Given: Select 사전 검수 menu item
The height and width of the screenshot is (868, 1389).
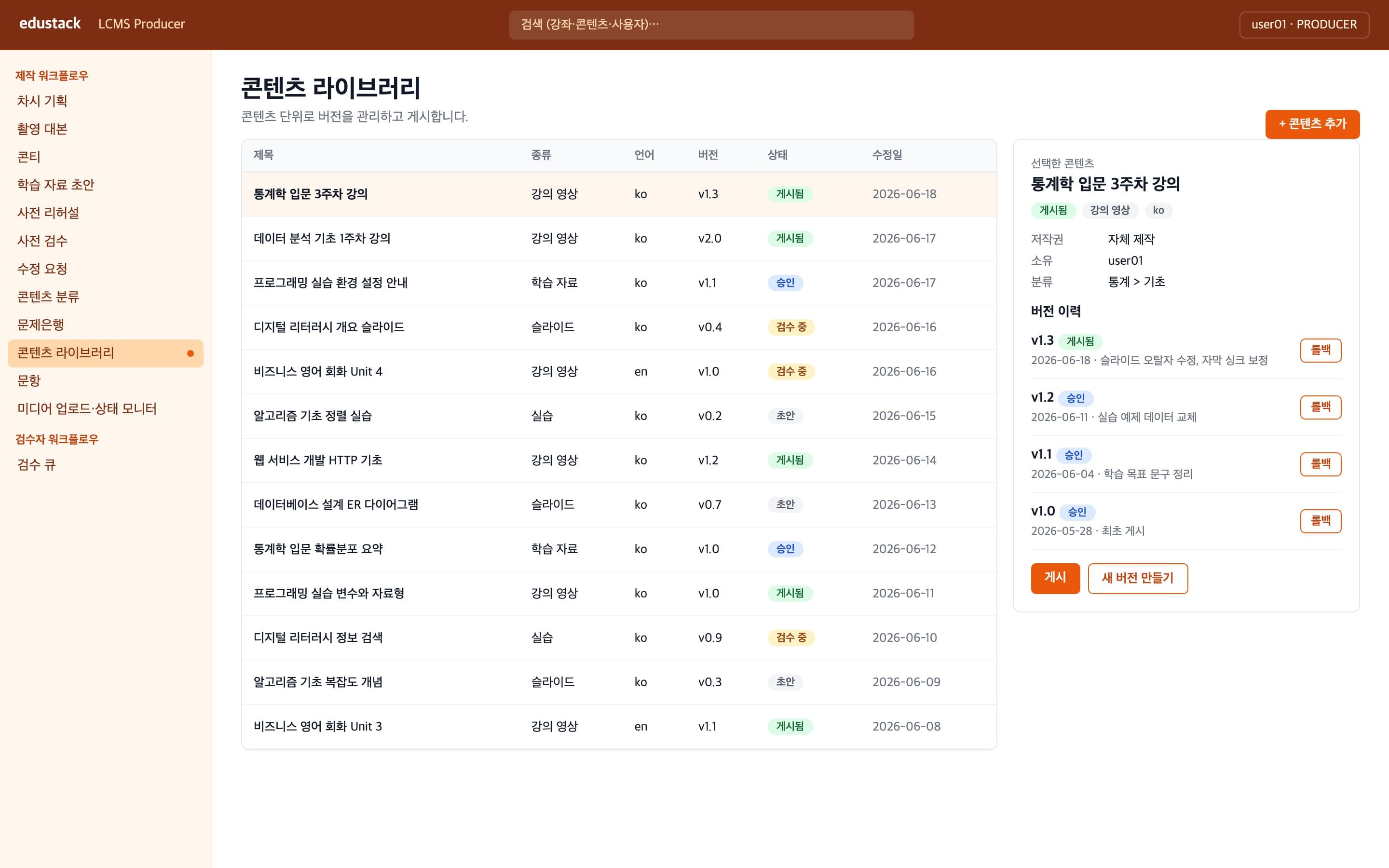Looking at the screenshot, I should tap(106, 241).
